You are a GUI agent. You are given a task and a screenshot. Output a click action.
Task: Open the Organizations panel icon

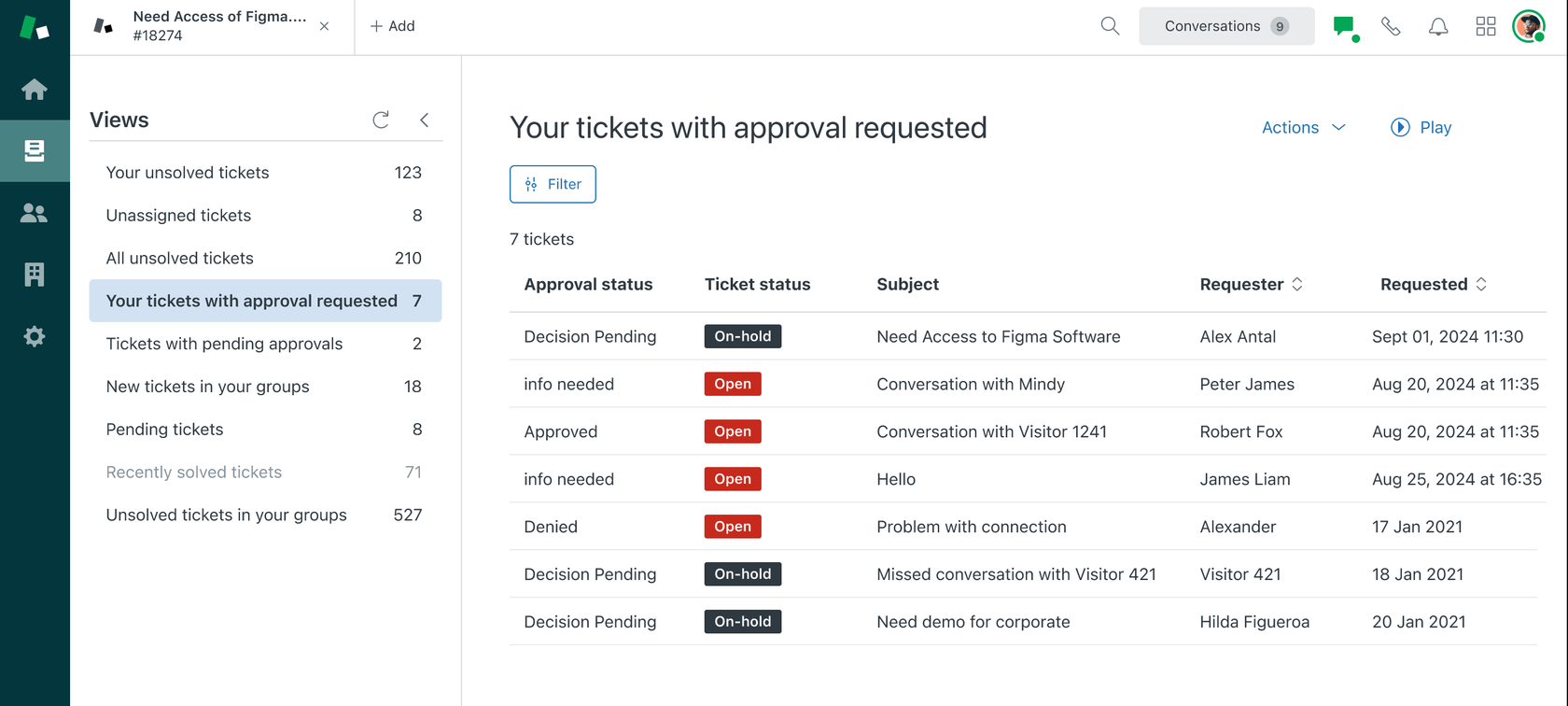click(35, 274)
